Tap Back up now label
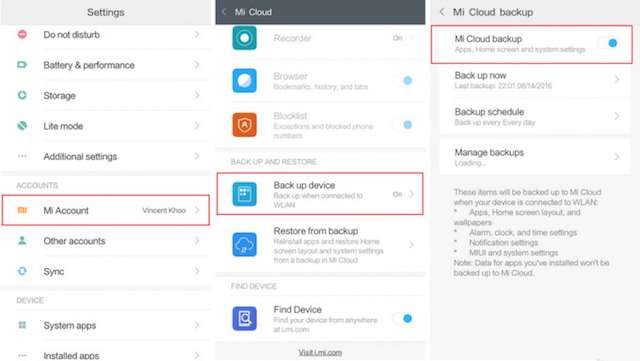The image size is (640, 361). tap(480, 75)
